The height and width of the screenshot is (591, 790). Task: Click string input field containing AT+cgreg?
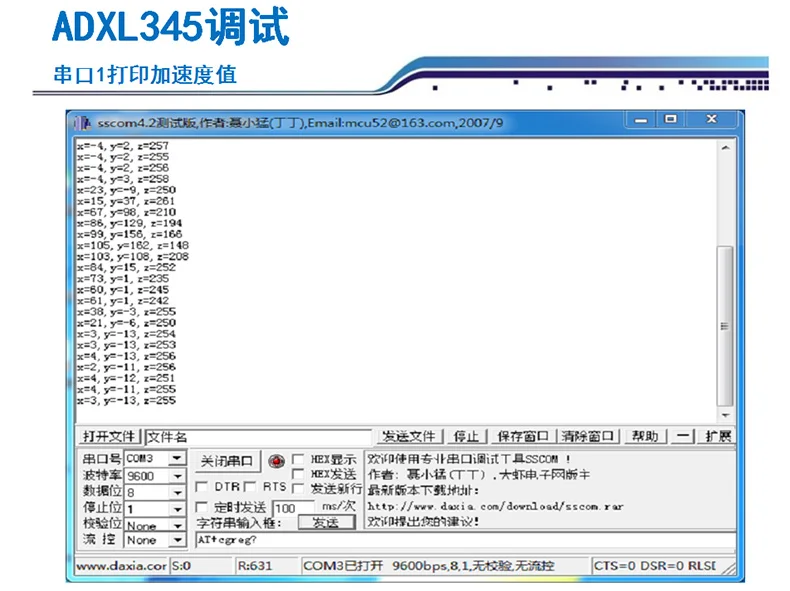(465, 540)
